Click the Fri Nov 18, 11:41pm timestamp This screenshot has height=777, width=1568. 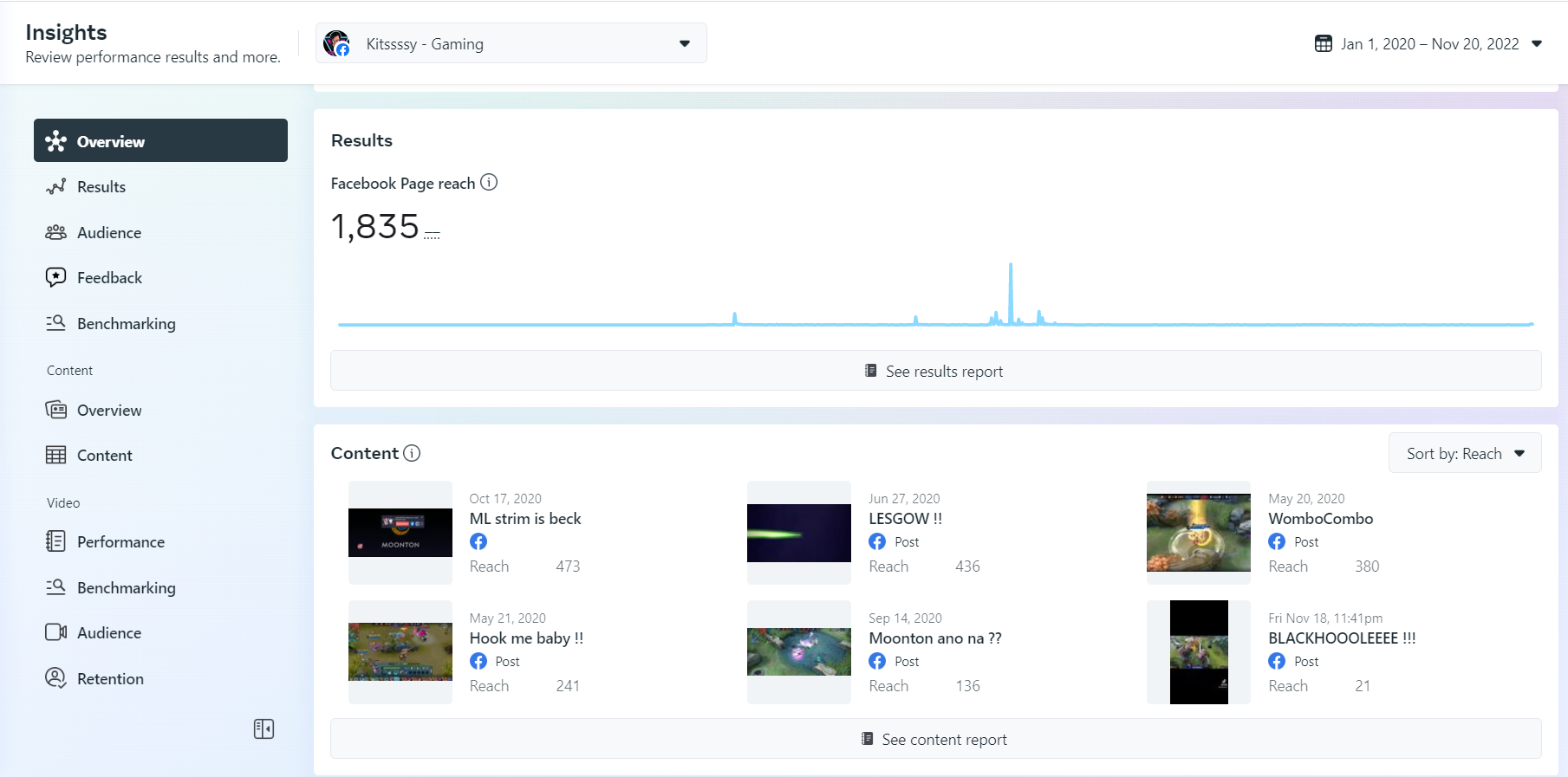click(x=1325, y=618)
